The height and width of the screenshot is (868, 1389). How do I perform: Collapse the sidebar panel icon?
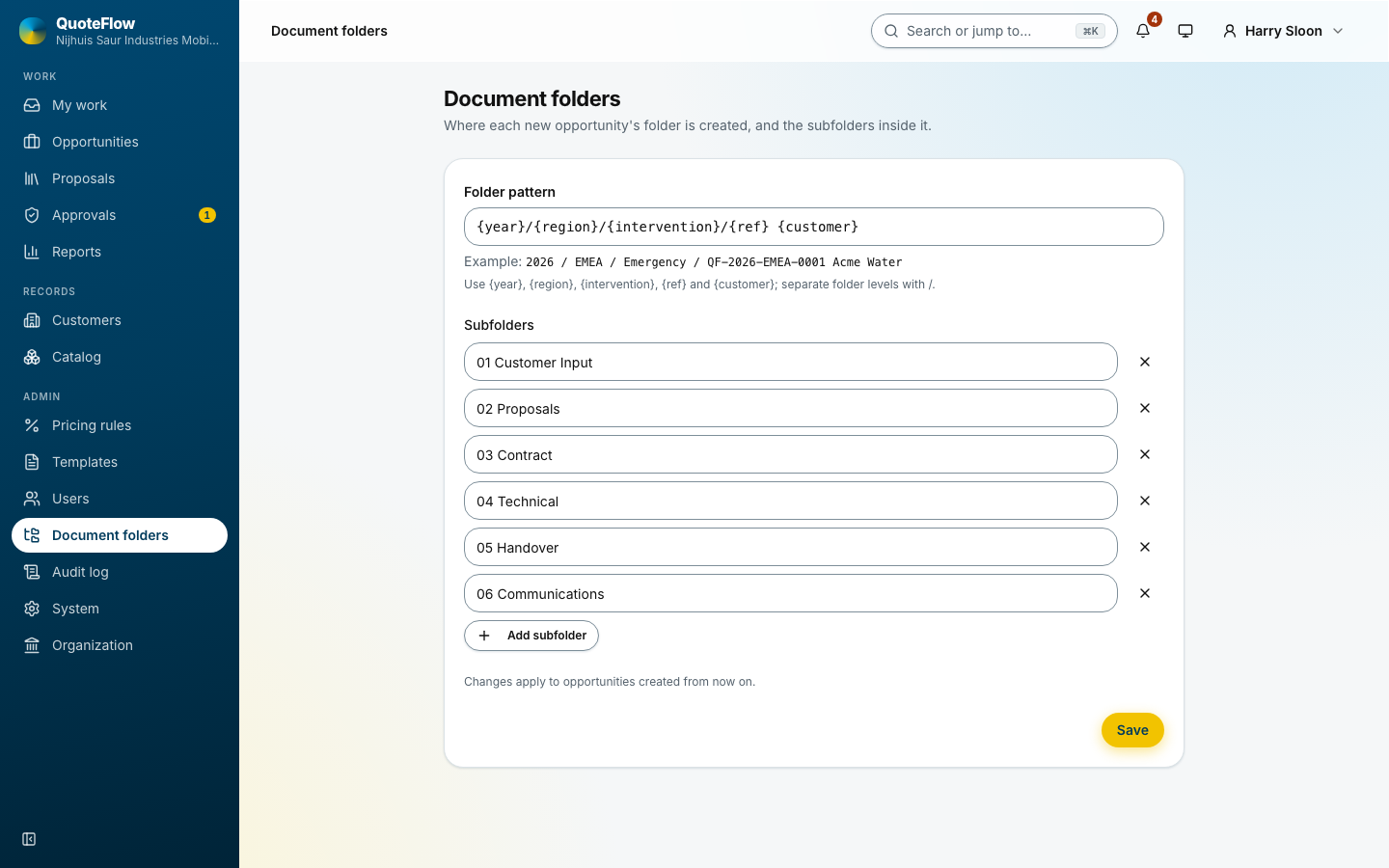pyautogui.click(x=29, y=839)
